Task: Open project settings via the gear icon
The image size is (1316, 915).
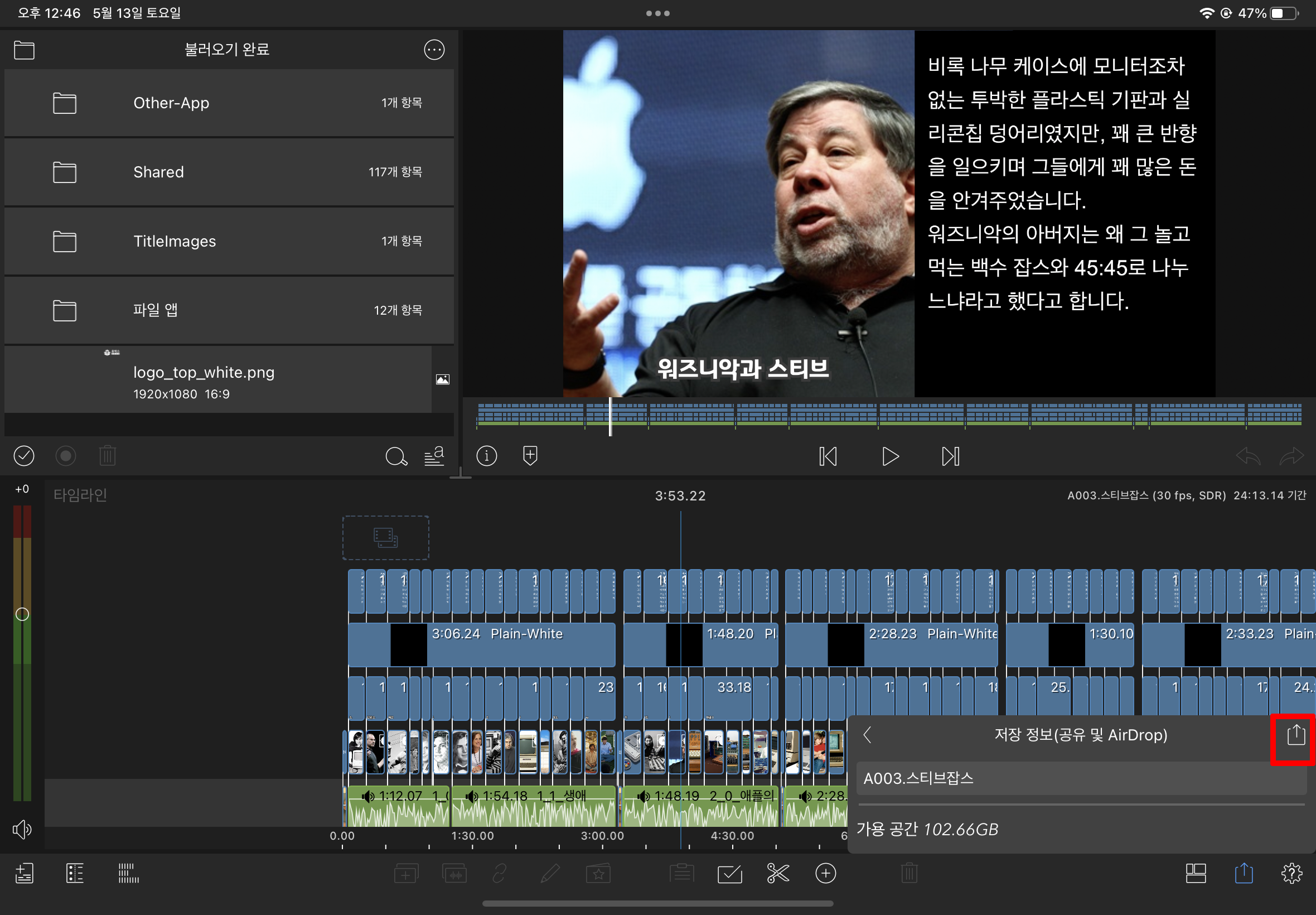Action: [1291, 874]
